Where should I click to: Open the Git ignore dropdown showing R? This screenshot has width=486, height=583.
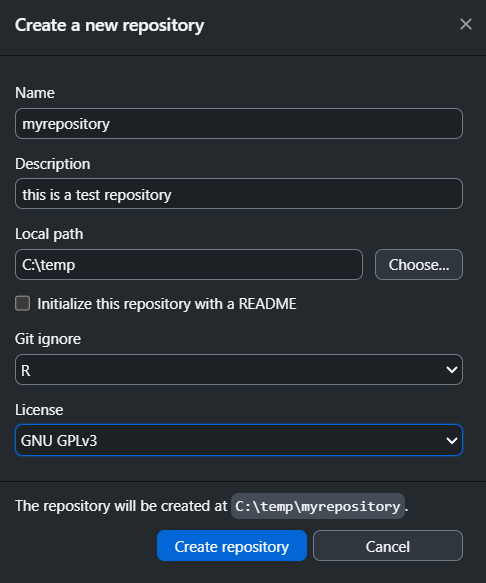pos(239,370)
